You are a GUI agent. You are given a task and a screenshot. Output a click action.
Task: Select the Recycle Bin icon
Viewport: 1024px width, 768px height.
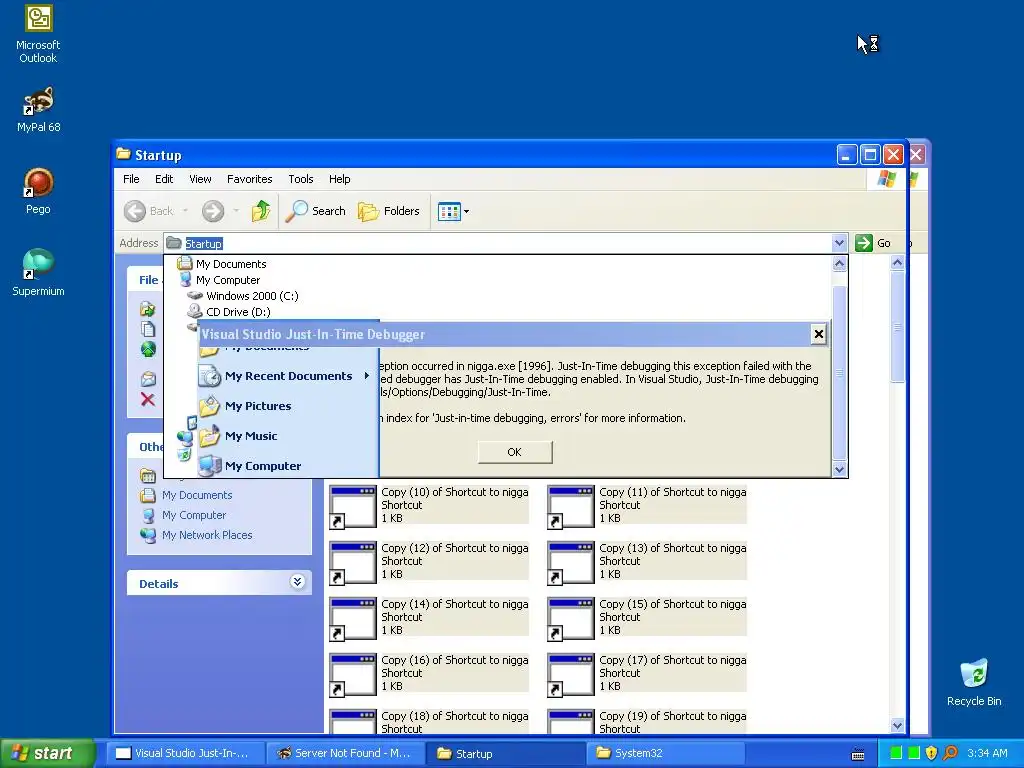(x=974, y=682)
